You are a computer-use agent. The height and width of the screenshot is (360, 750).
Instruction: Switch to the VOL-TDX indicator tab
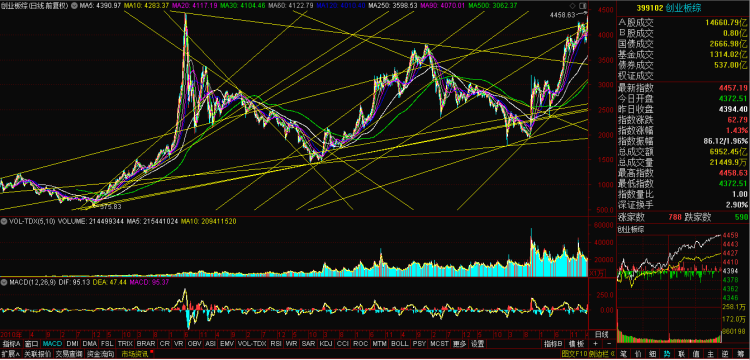252,344
